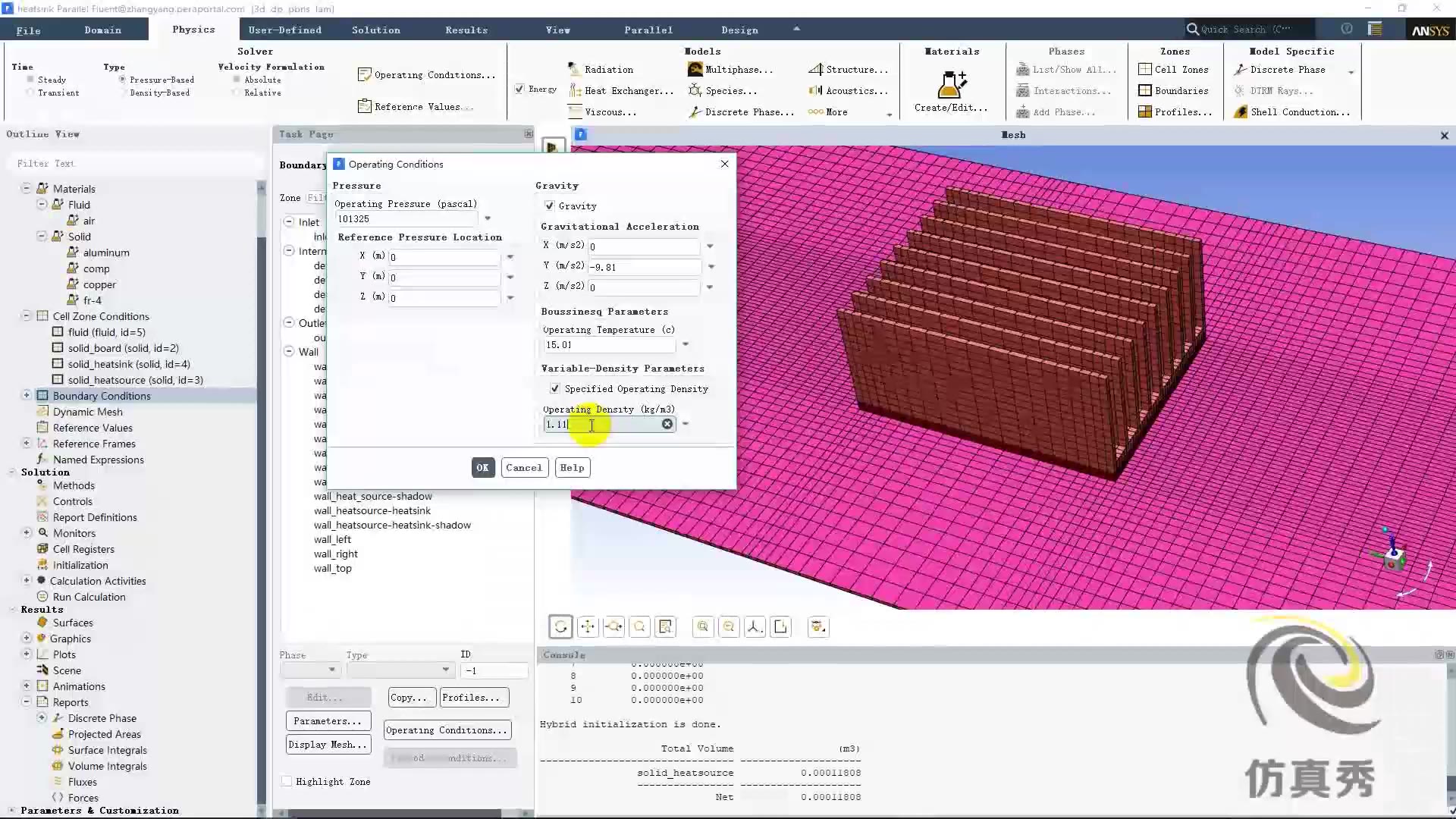The width and height of the screenshot is (1456, 819).
Task: Open the axis orientation view icon
Action: tap(755, 626)
